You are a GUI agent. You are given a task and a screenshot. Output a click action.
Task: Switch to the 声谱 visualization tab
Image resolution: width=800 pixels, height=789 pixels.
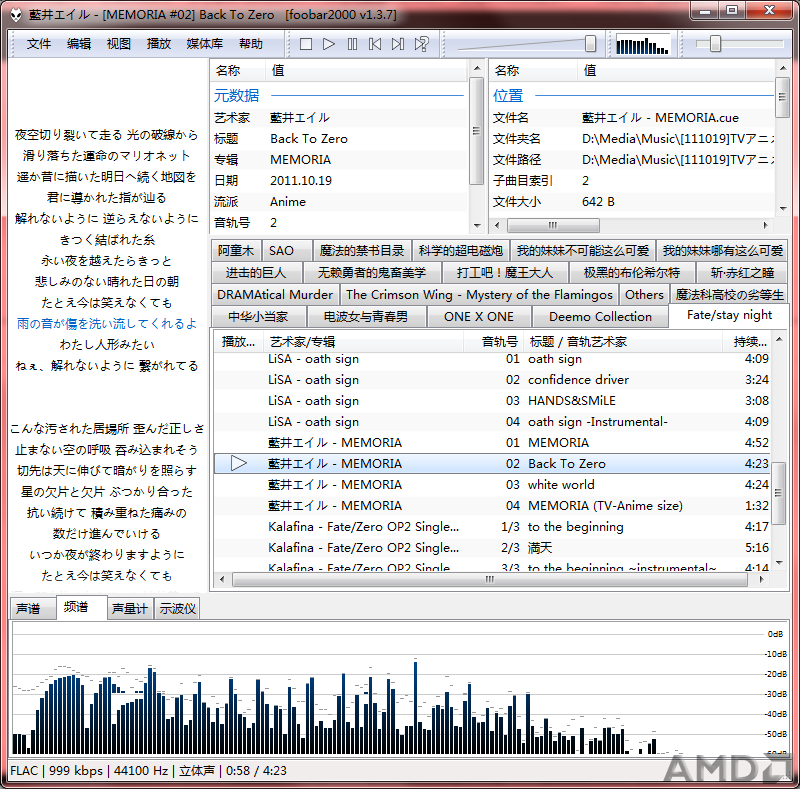click(x=32, y=608)
